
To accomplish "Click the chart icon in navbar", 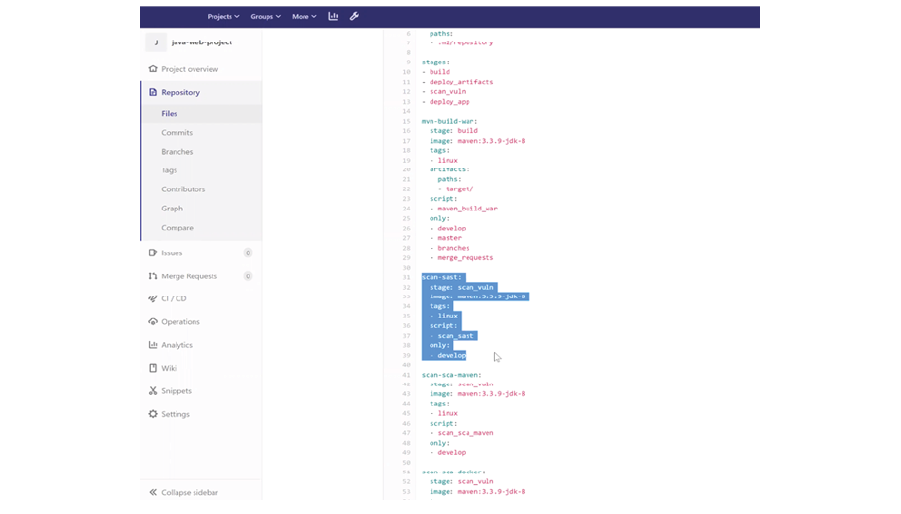I will click(x=333, y=16).
